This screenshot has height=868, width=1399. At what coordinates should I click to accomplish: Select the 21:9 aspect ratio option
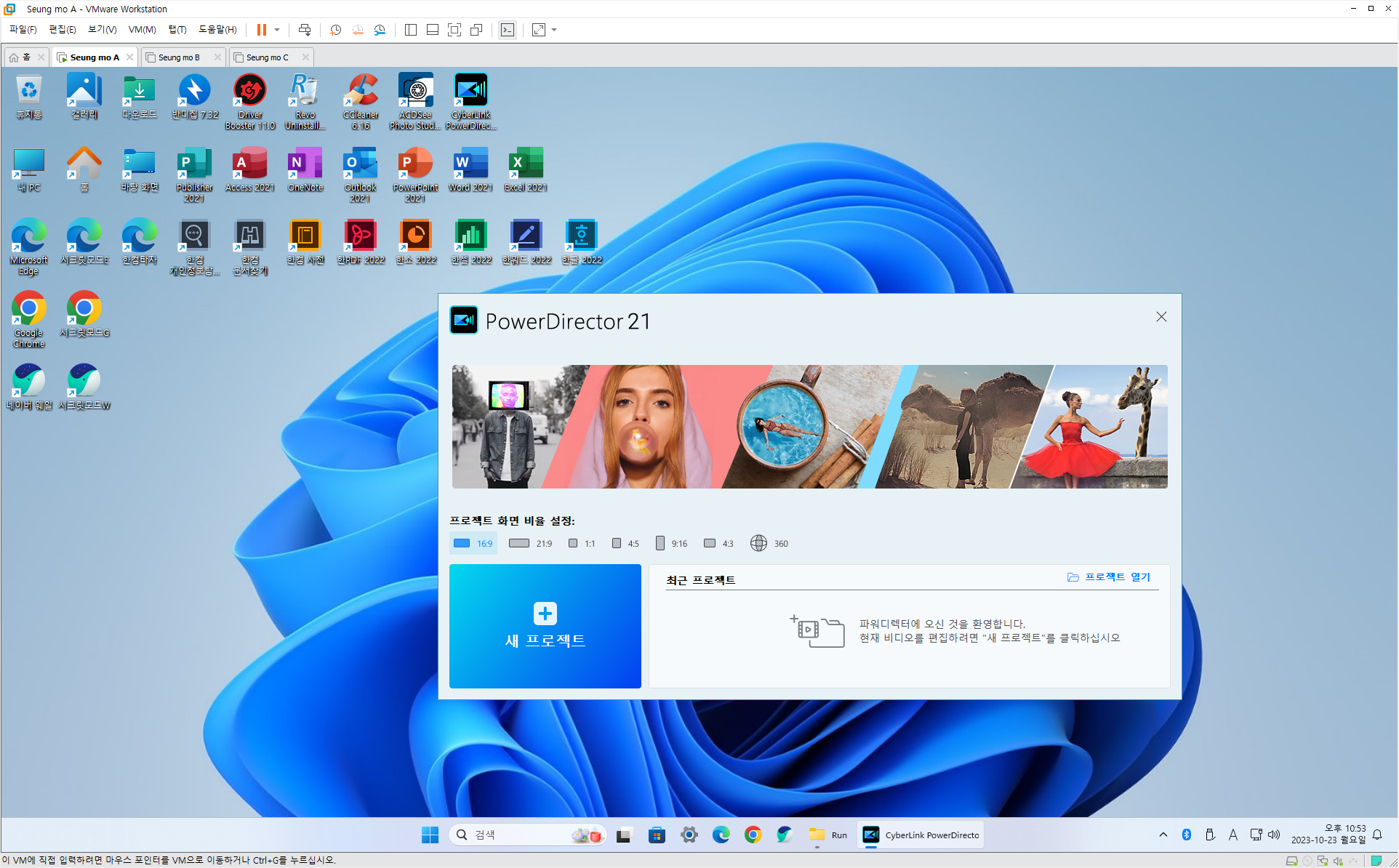click(530, 543)
